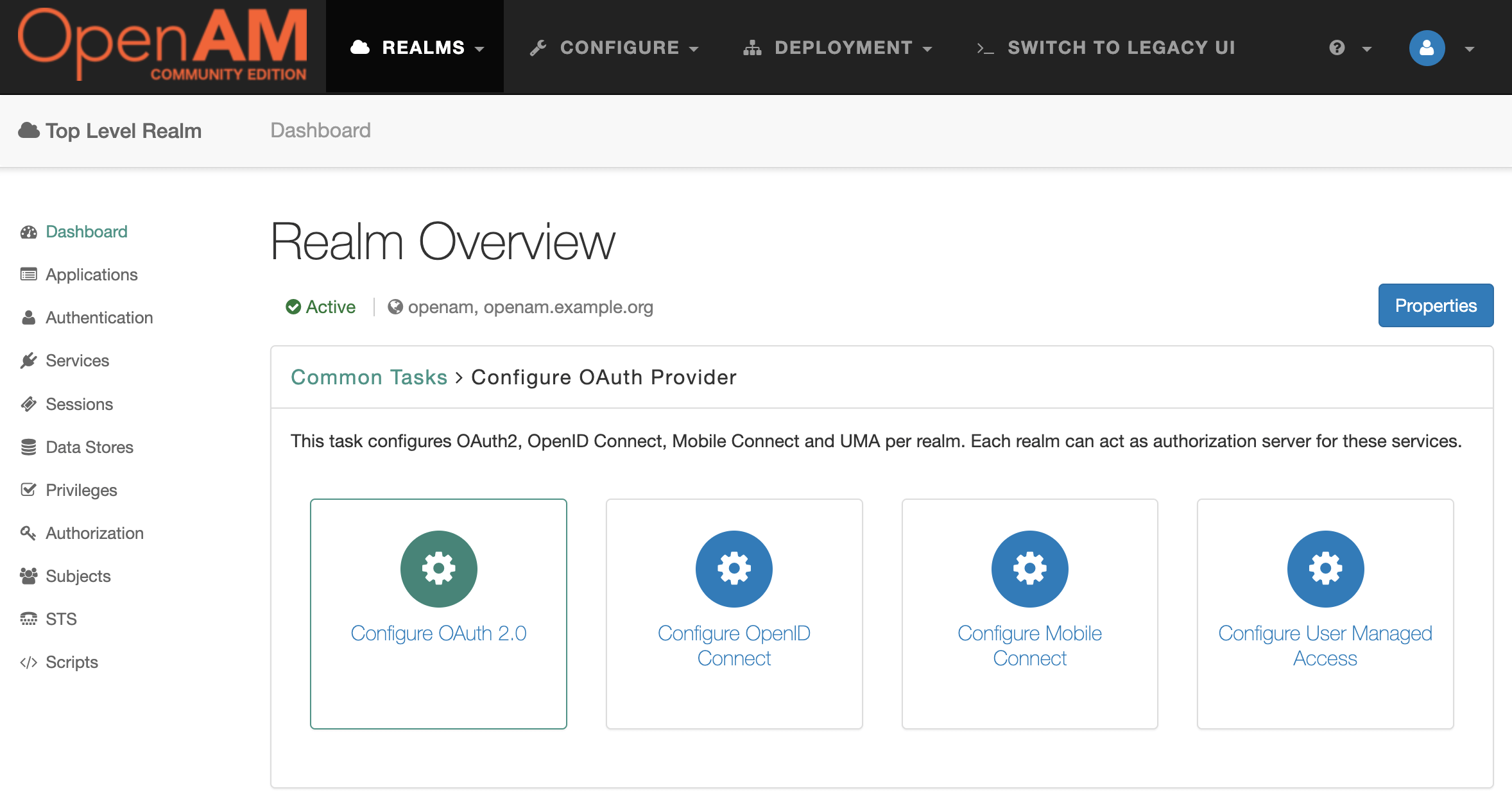Expand the Configure dropdown menu
1512x802 pixels.
tap(614, 47)
